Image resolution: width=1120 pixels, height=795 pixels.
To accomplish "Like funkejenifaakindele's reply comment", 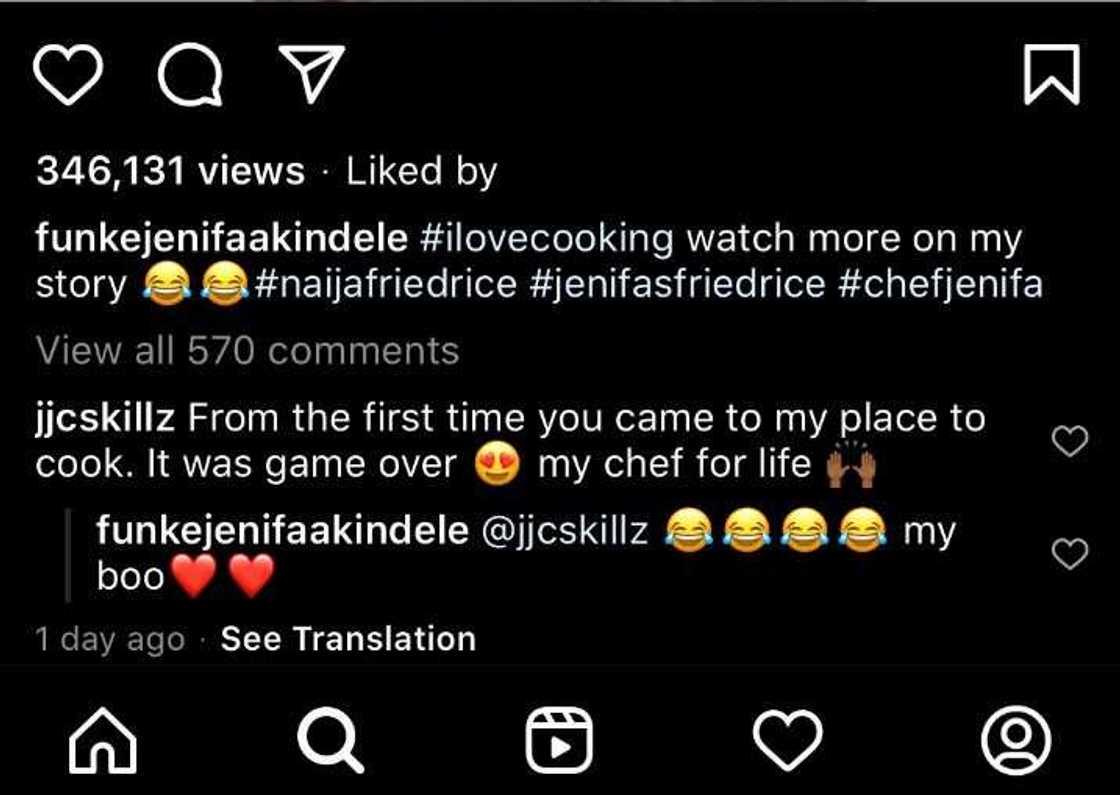I will click(1070, 553).
